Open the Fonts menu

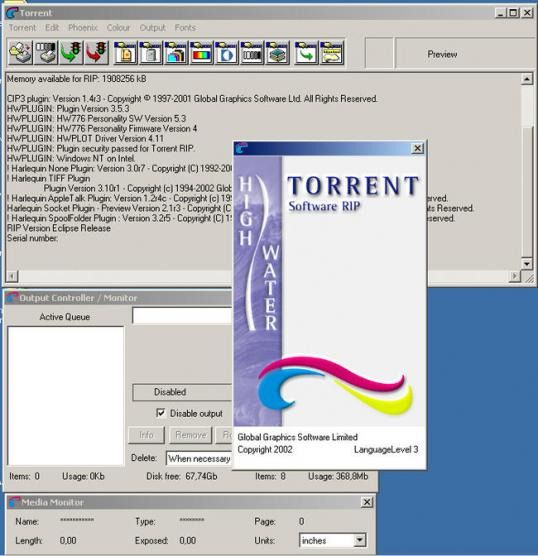coord(185,28)
